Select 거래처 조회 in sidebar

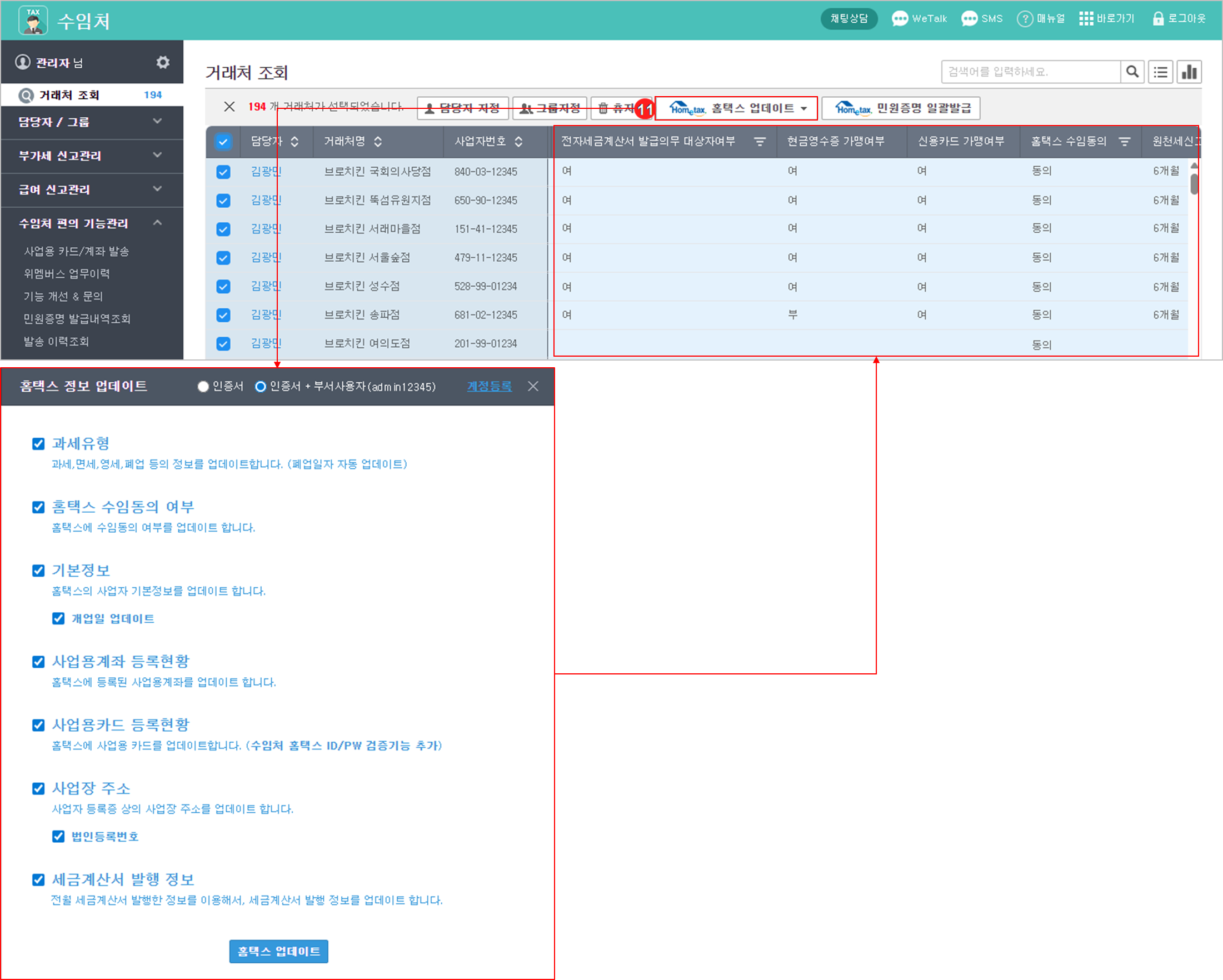(x=69, y=96)
